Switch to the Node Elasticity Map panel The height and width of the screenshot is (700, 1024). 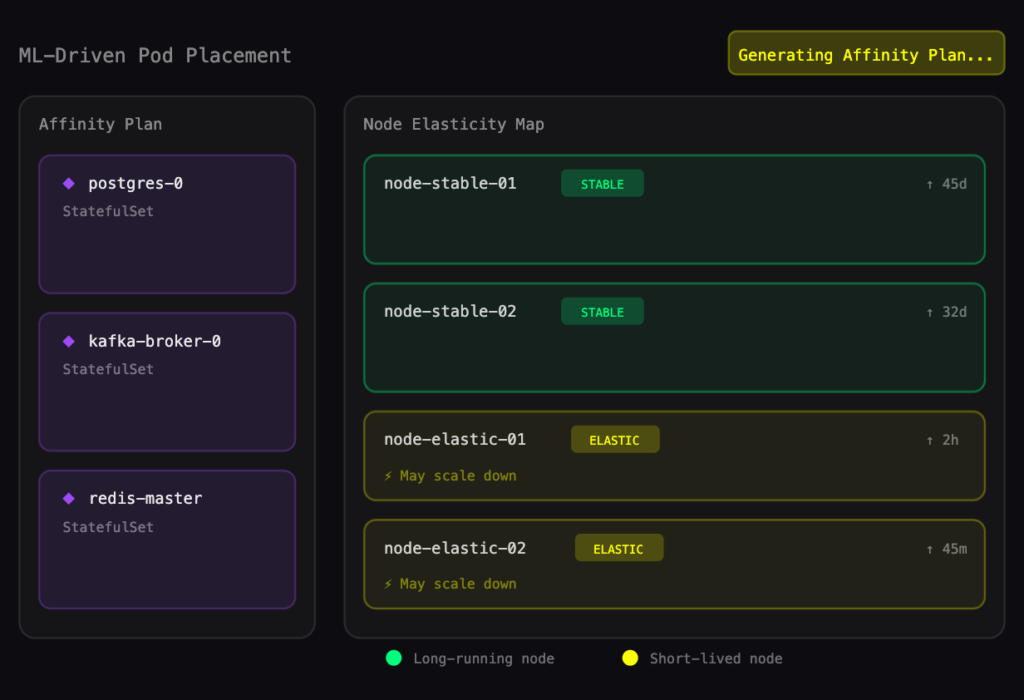pyautogui.click(x=452, y=124)
